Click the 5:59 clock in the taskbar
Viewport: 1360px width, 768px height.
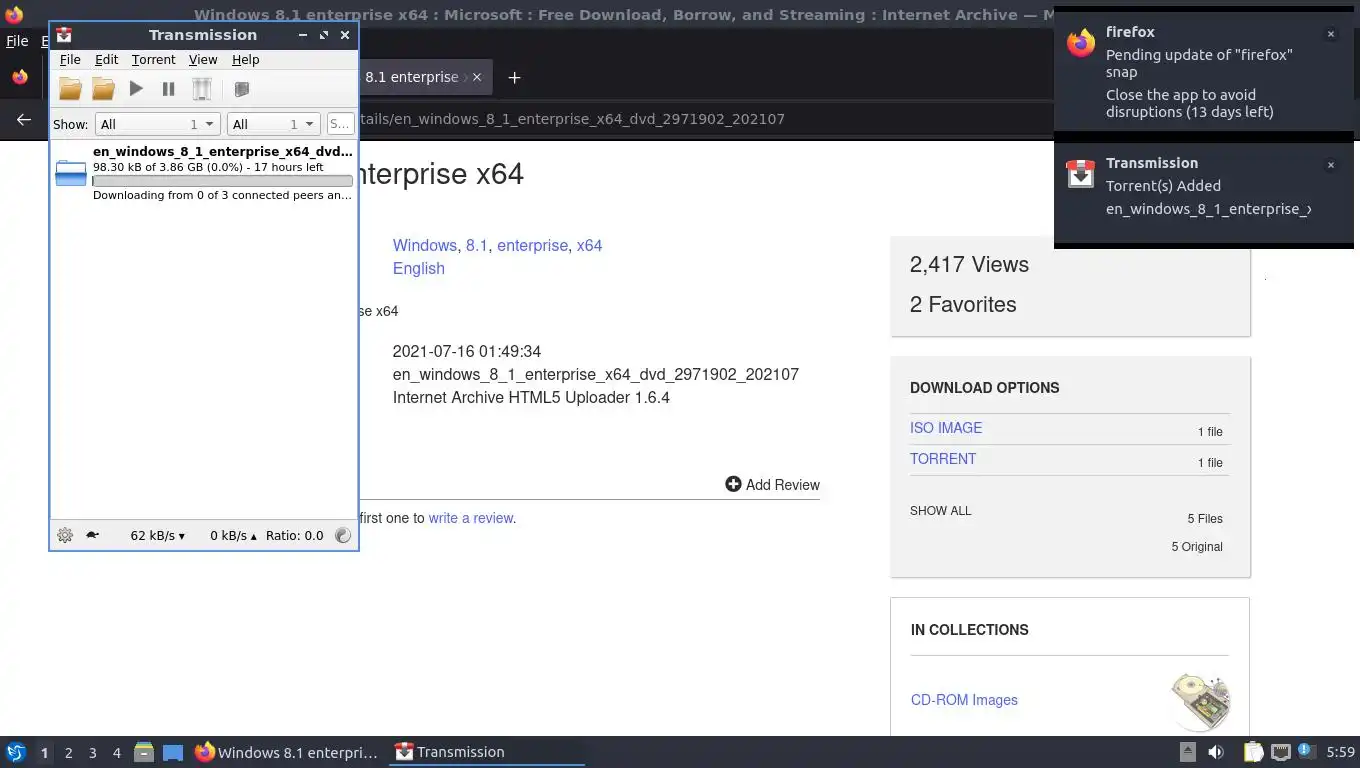click(x=1340, y=752)
